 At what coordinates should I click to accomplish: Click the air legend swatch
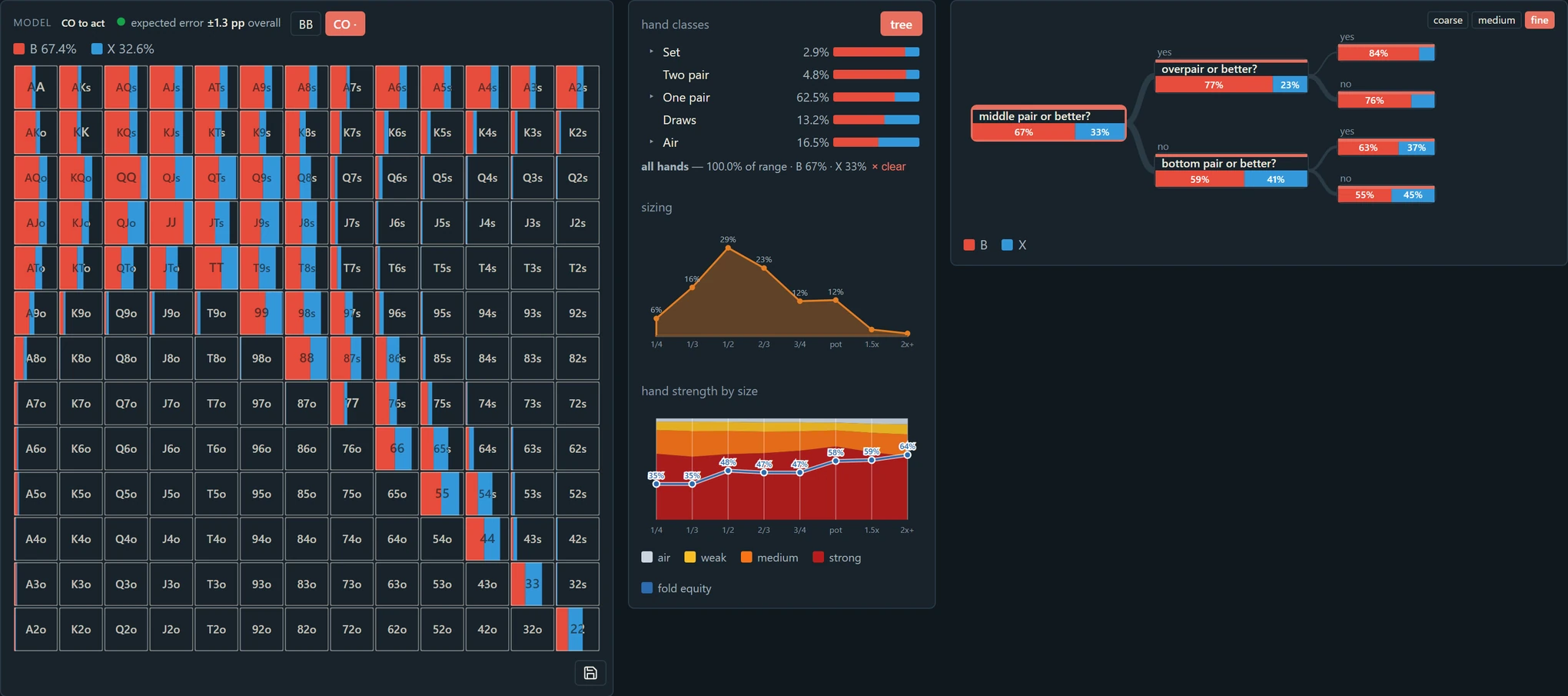pos(646,557)
